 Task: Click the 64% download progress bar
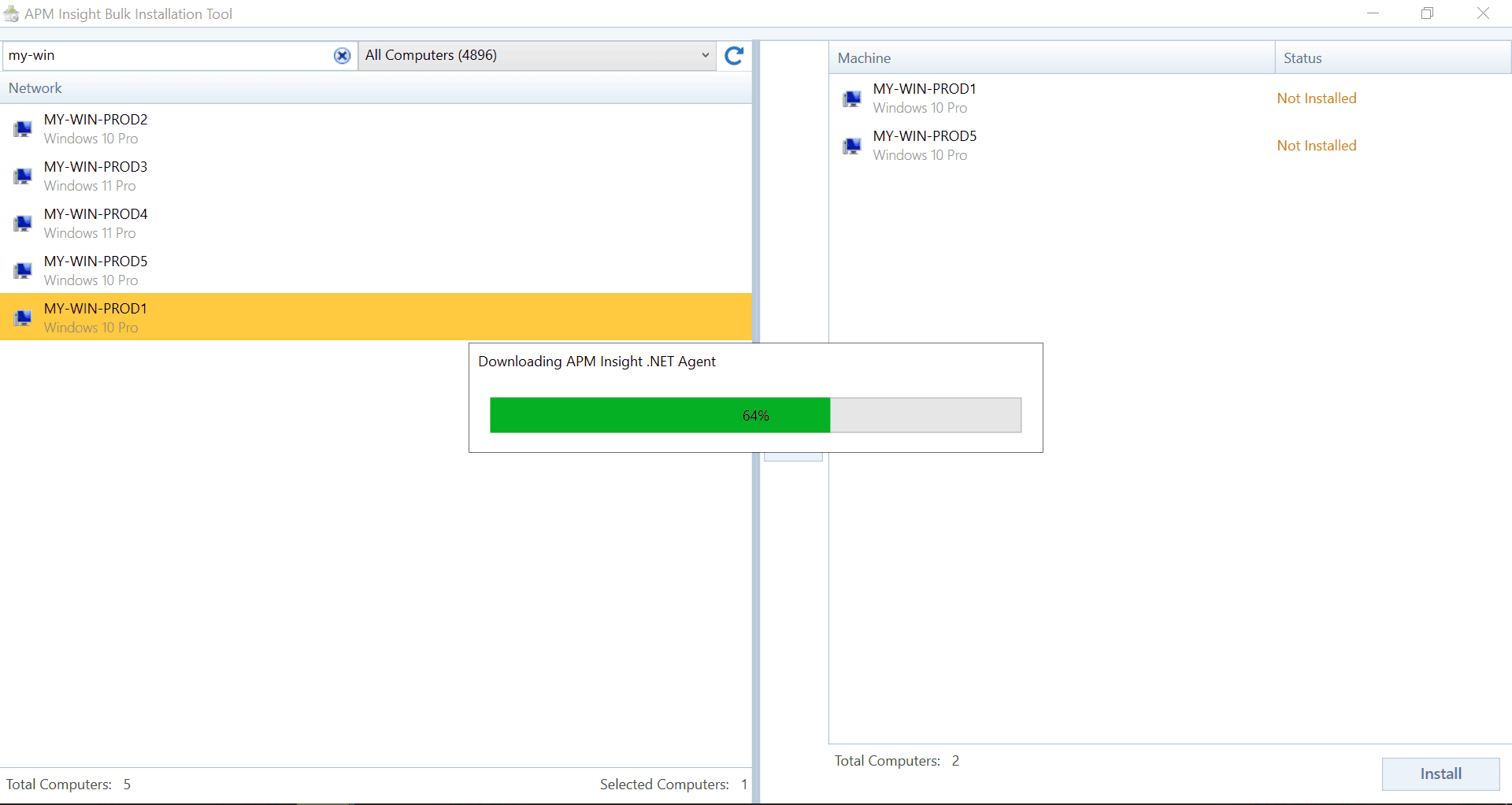pyautogui.click(x=755, y=415)
